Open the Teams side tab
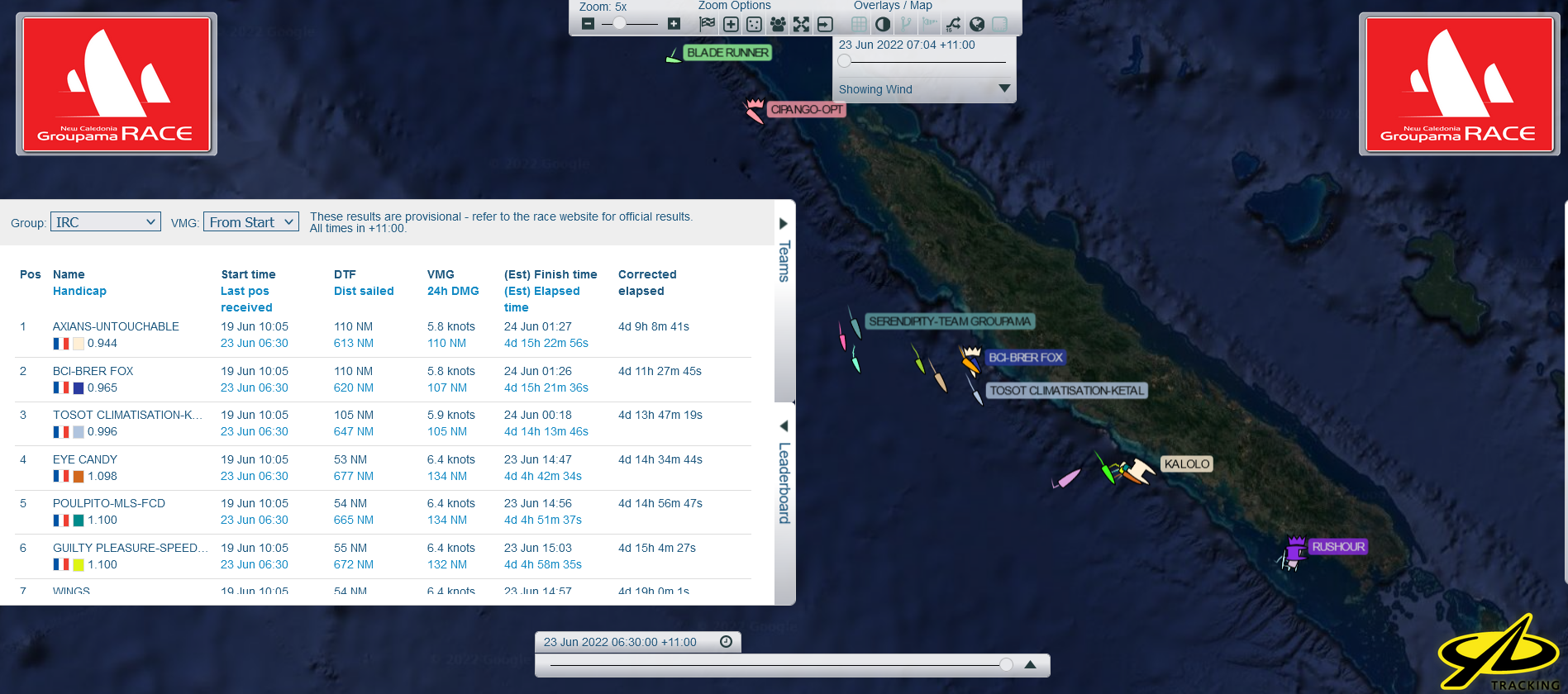1568x694 pixels. pyautogui.click(x=784, y=252)
